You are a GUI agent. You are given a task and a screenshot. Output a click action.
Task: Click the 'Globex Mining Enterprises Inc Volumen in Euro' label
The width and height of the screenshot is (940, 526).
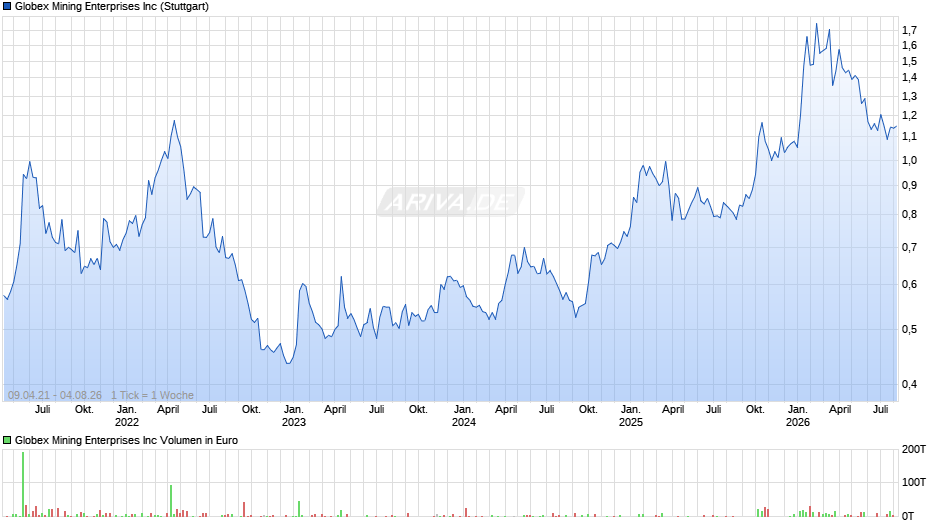point(126,440)
